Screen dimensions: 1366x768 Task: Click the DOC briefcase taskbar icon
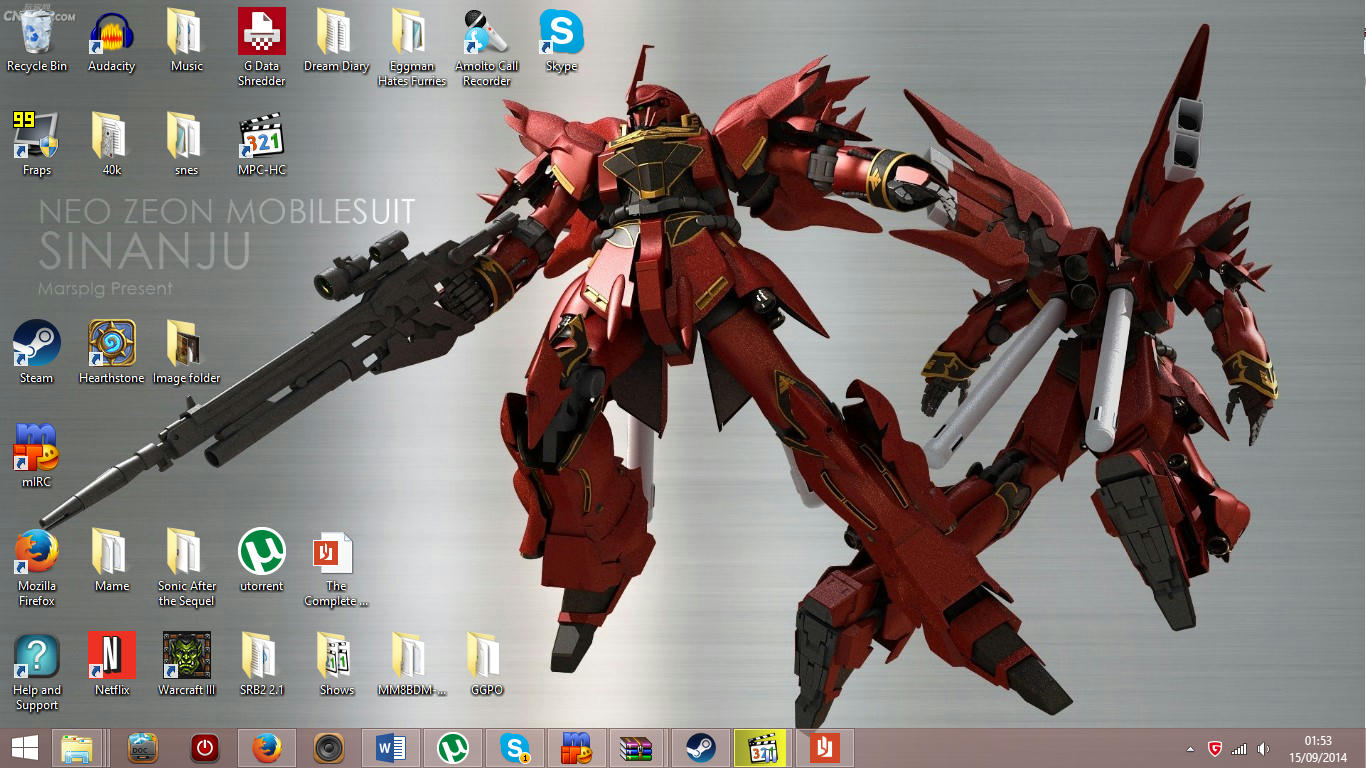pyautogui.click(x=143, y=748)
